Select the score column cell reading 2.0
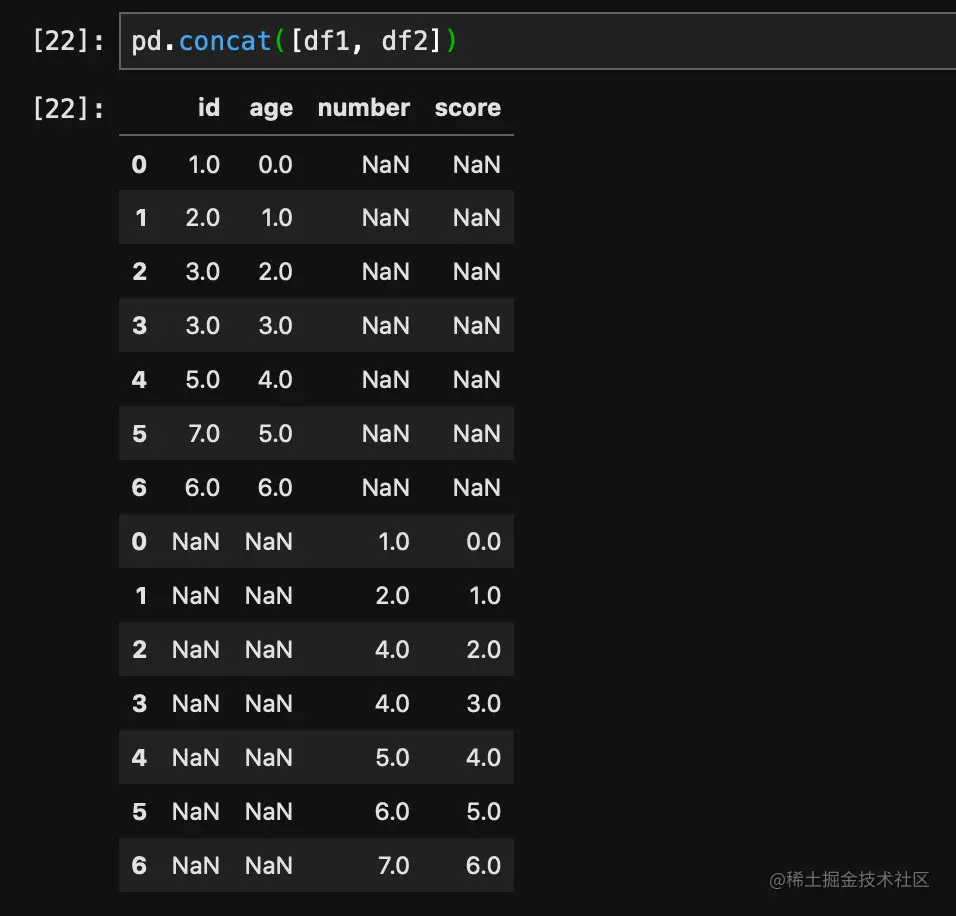Screen dimensions: 956x916 click(x=483, y=649)
